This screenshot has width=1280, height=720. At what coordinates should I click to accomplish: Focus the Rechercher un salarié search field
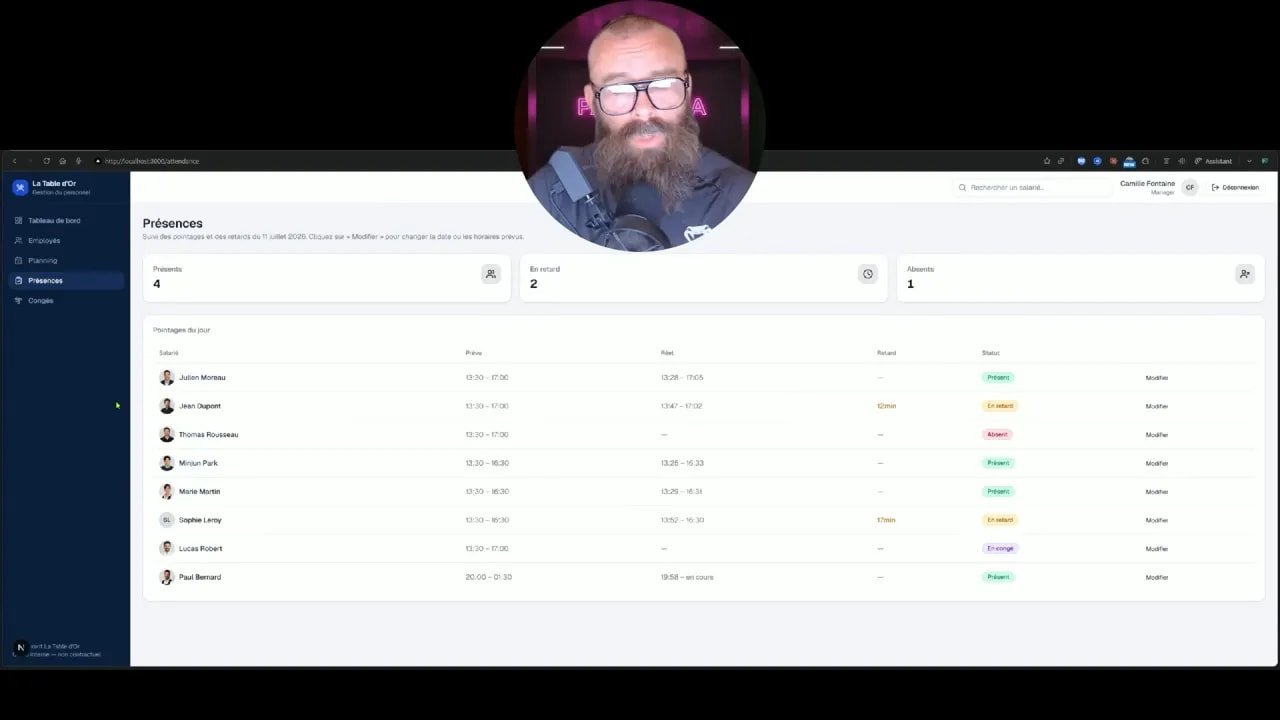point(1032,187)
